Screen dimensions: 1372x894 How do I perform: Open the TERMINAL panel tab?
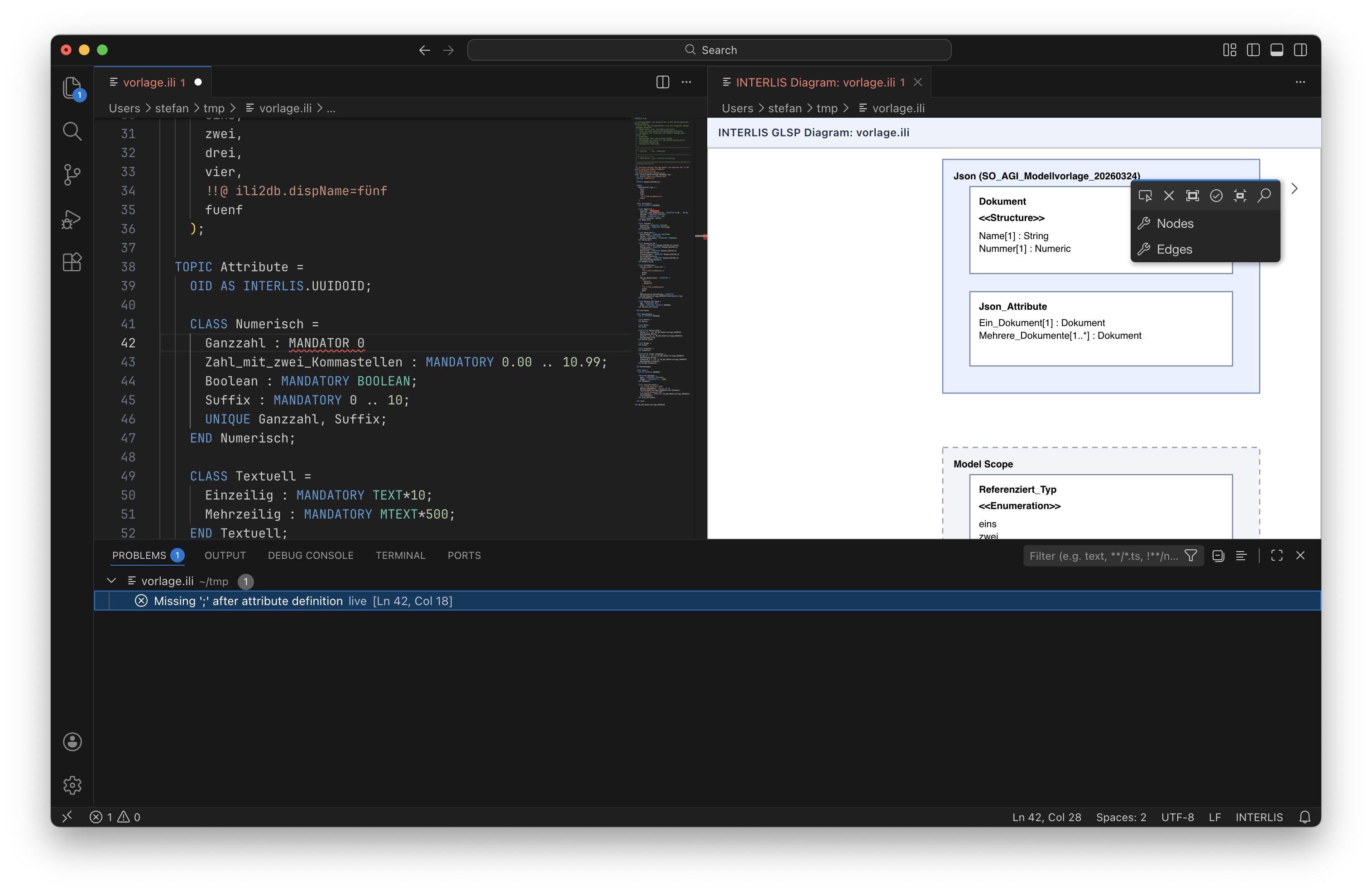click(x=400, y=556)
